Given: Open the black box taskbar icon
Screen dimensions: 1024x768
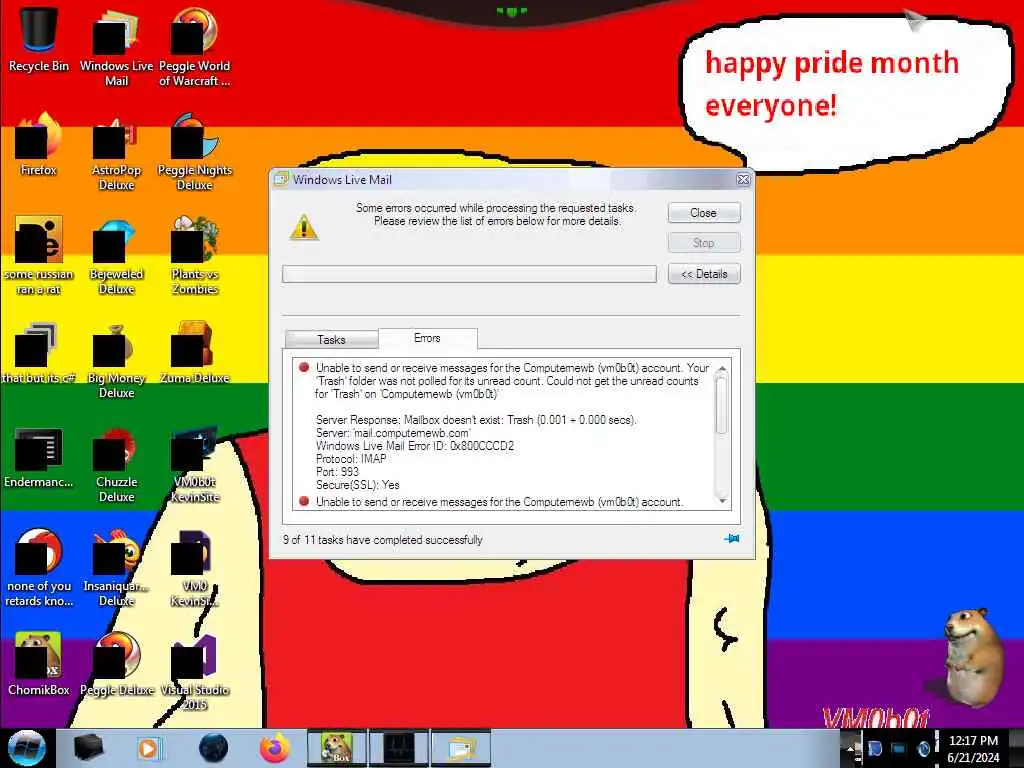Looking at the screenshot, I should pos(89,748).
